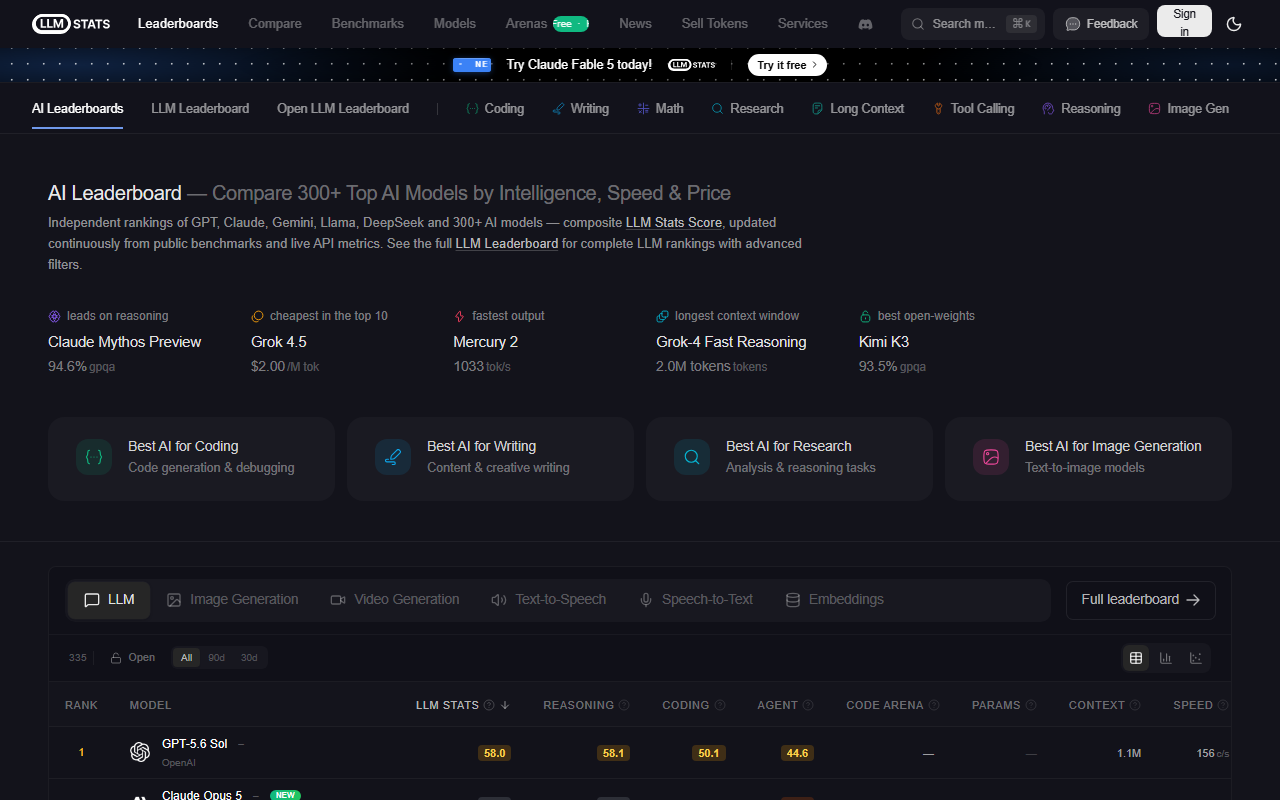Open the Open LLM Leaderboard tab
1280x800 pixels.
click(x=343, y=108)
